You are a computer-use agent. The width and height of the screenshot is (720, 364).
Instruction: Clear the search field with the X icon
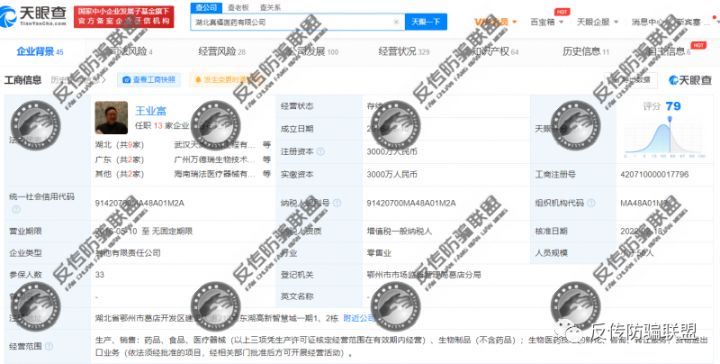pos(396,22)
